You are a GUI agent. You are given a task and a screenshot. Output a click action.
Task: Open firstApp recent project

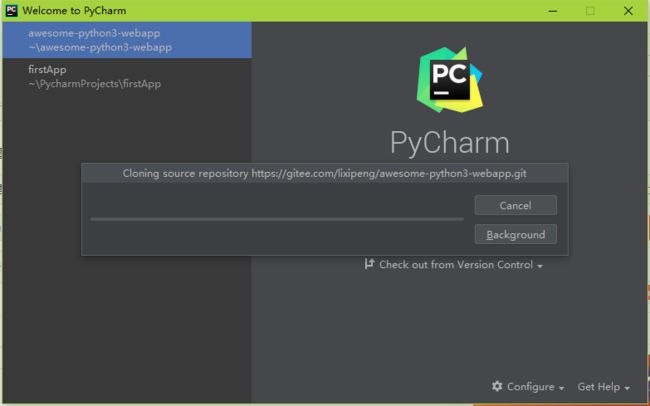(x=127, y=76)
